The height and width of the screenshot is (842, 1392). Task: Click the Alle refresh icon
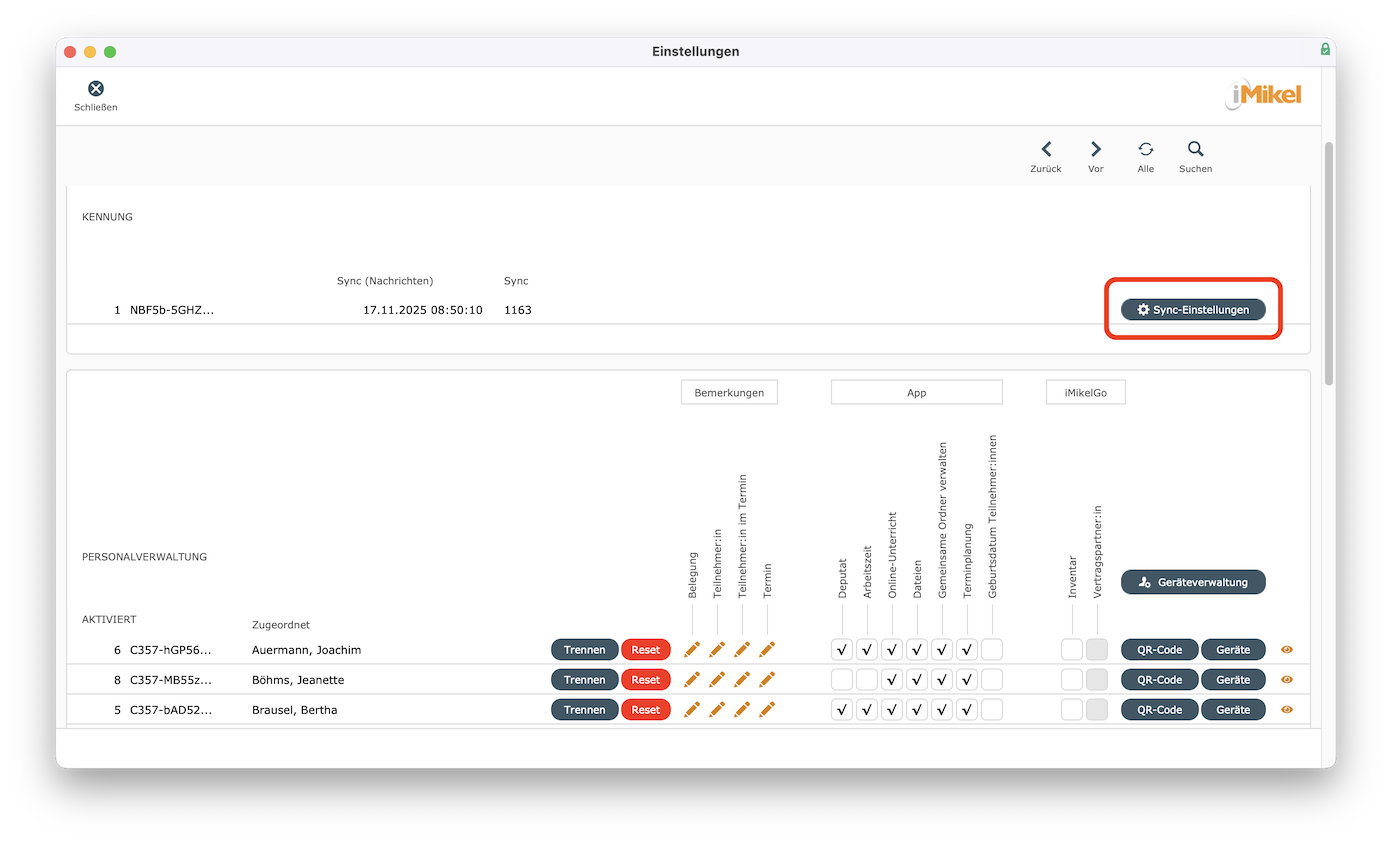(1145, 150)
